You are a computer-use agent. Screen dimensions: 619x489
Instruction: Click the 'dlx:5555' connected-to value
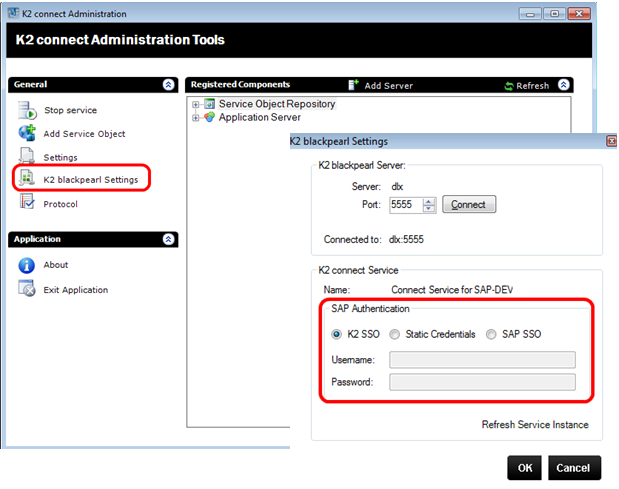coord(406,240)
